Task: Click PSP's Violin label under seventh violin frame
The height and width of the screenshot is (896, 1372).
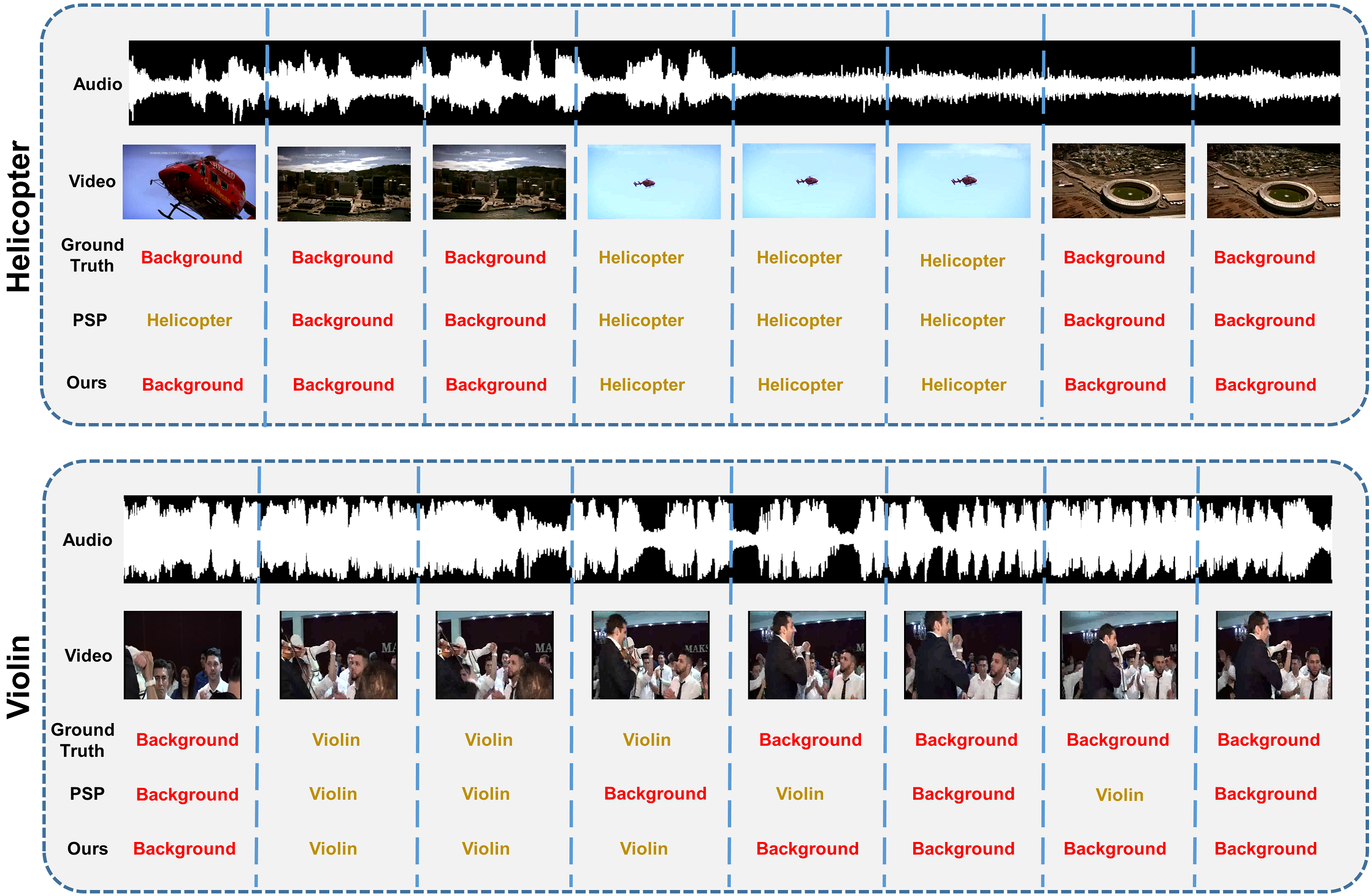Action: tap(1119, 795)
